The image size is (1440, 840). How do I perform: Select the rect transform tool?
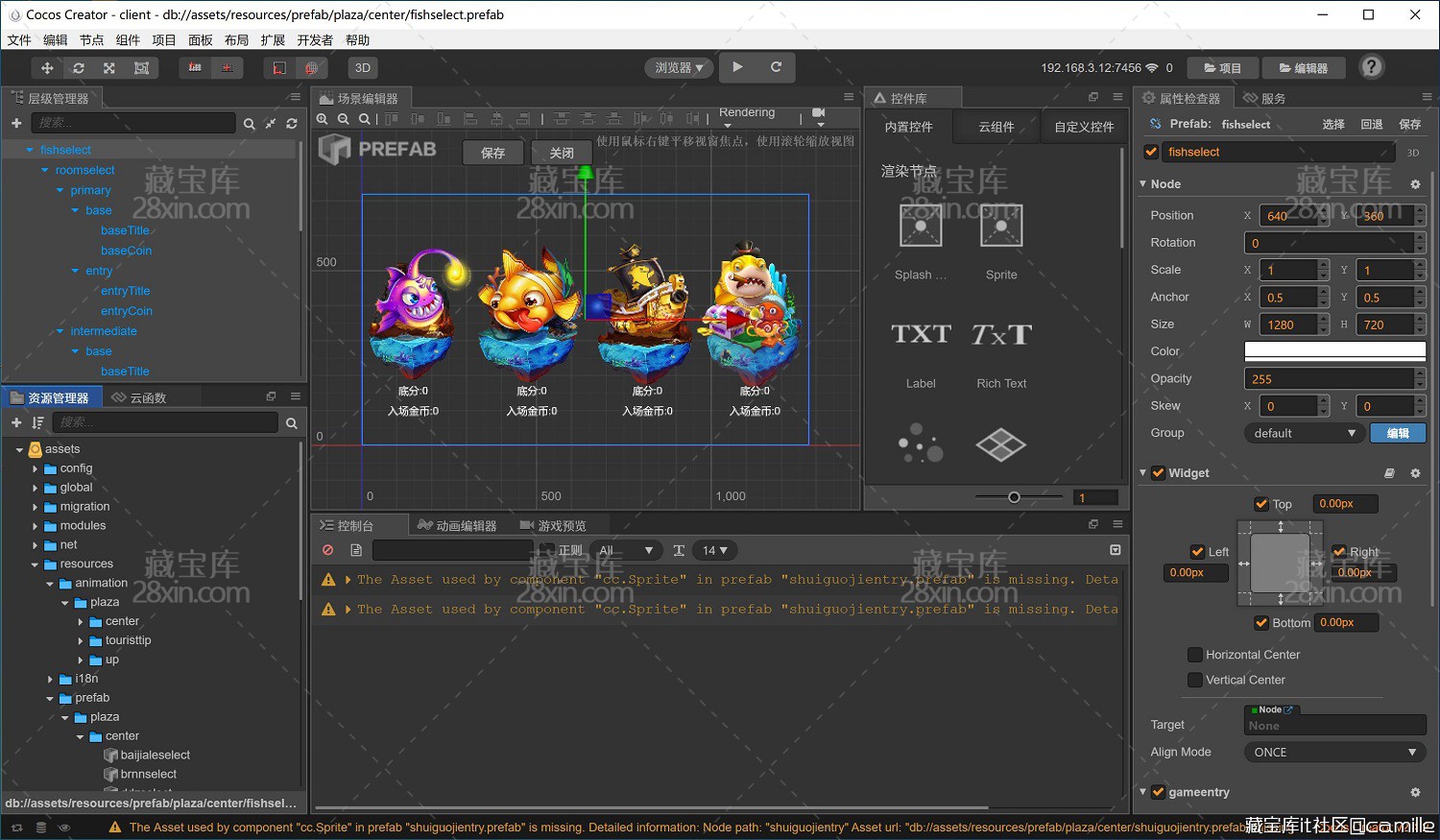tap(141, 68)
